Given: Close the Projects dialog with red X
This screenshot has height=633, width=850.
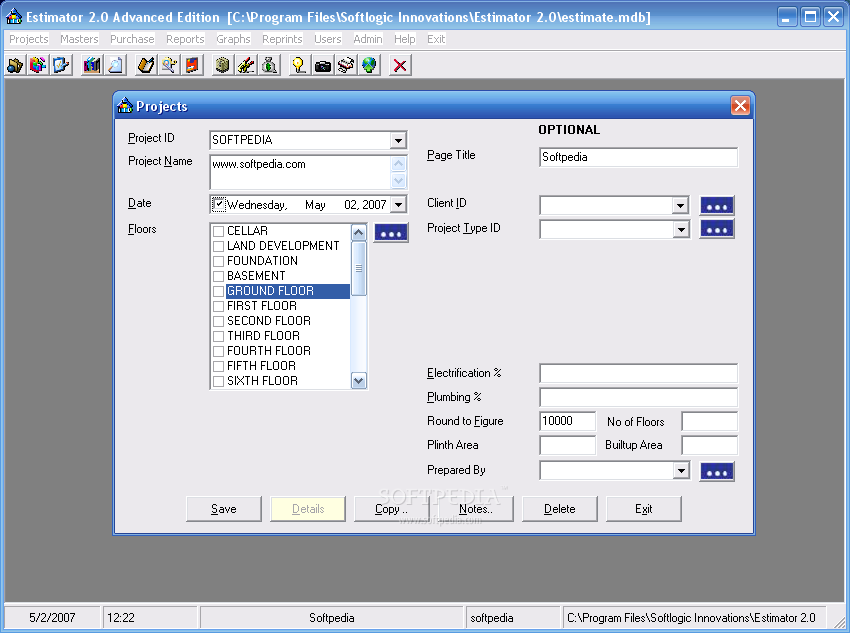Looking at the screenshot, I should [740, 106].
